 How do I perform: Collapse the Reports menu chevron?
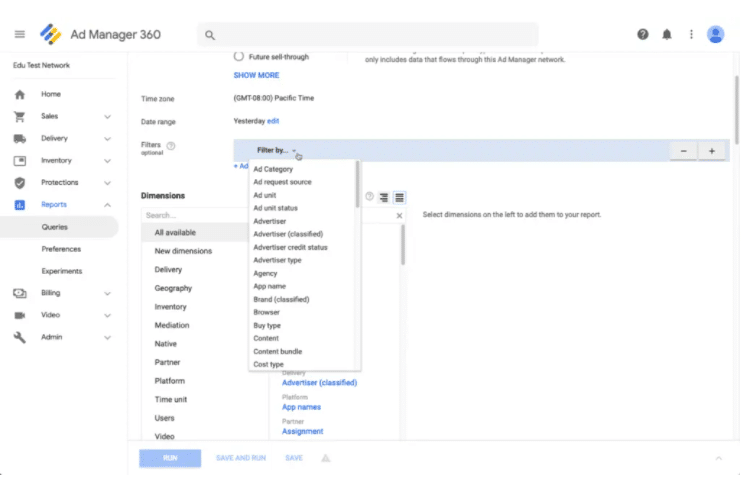pos(108,205)
